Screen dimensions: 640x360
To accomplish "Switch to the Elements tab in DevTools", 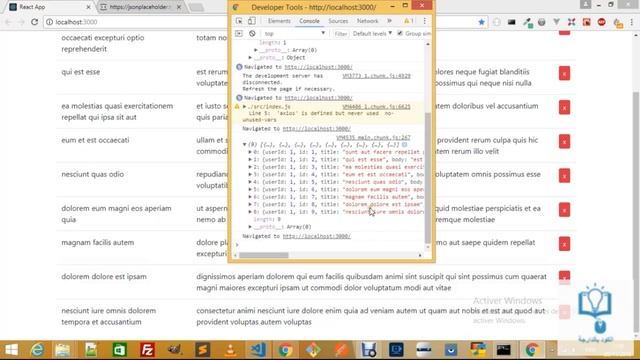I will pos(279,21).
